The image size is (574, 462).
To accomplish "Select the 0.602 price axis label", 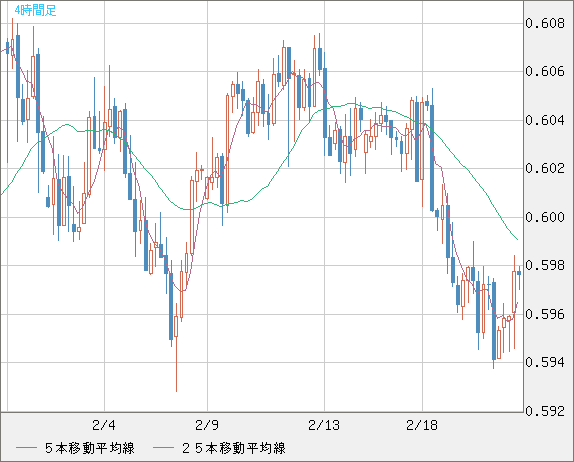I will click(545, 168).
